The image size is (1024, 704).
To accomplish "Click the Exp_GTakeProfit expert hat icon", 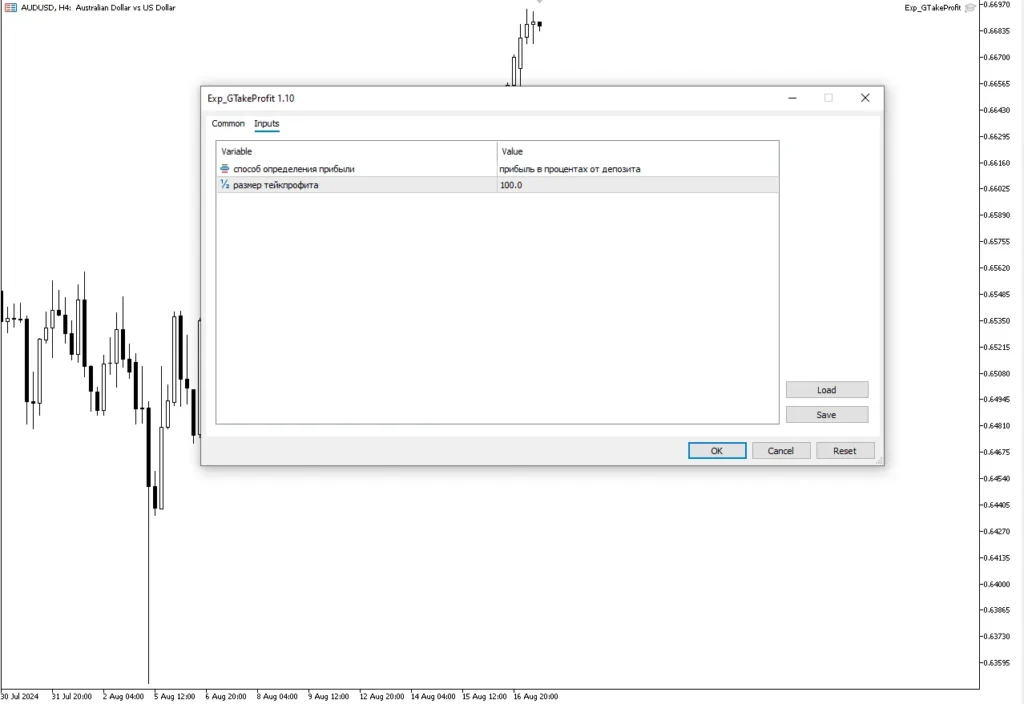I will click(x=970, y=8).
